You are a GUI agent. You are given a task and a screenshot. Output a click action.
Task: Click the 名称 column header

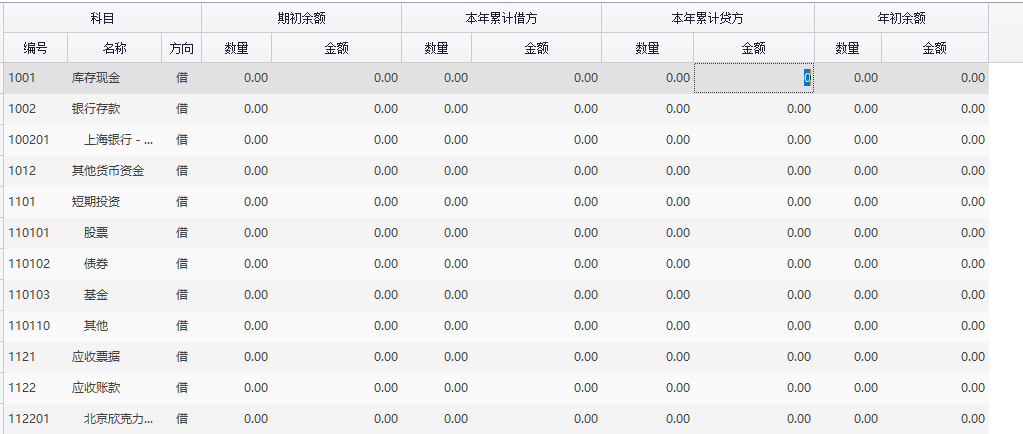(x=114, y=48)
